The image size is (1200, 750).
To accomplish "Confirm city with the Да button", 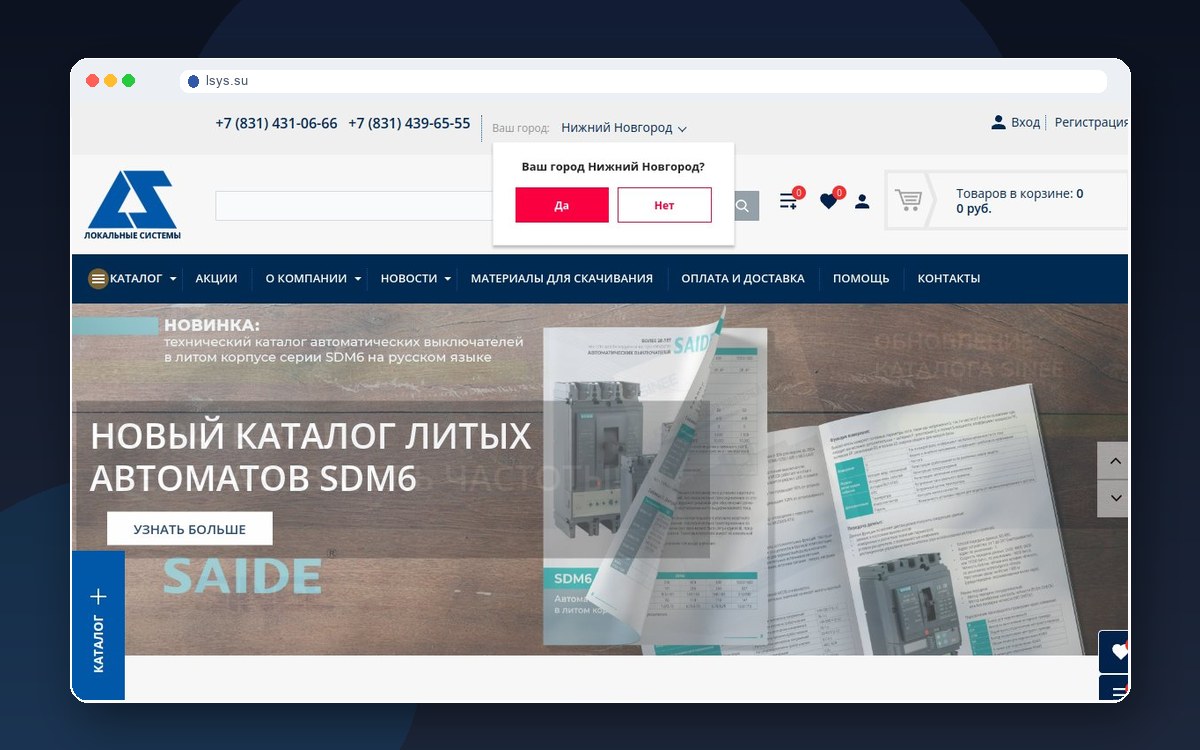I will click(x=562, y=205).
